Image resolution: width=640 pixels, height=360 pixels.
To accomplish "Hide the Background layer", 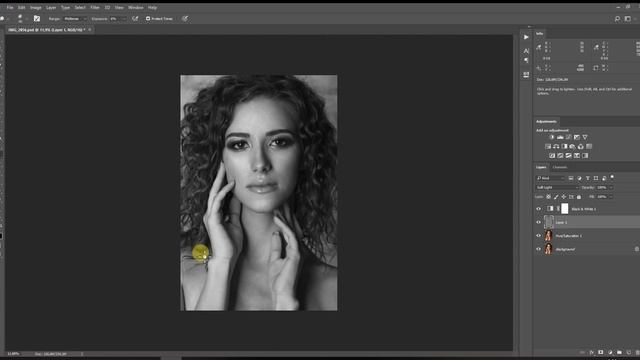I will coord(538,249).
